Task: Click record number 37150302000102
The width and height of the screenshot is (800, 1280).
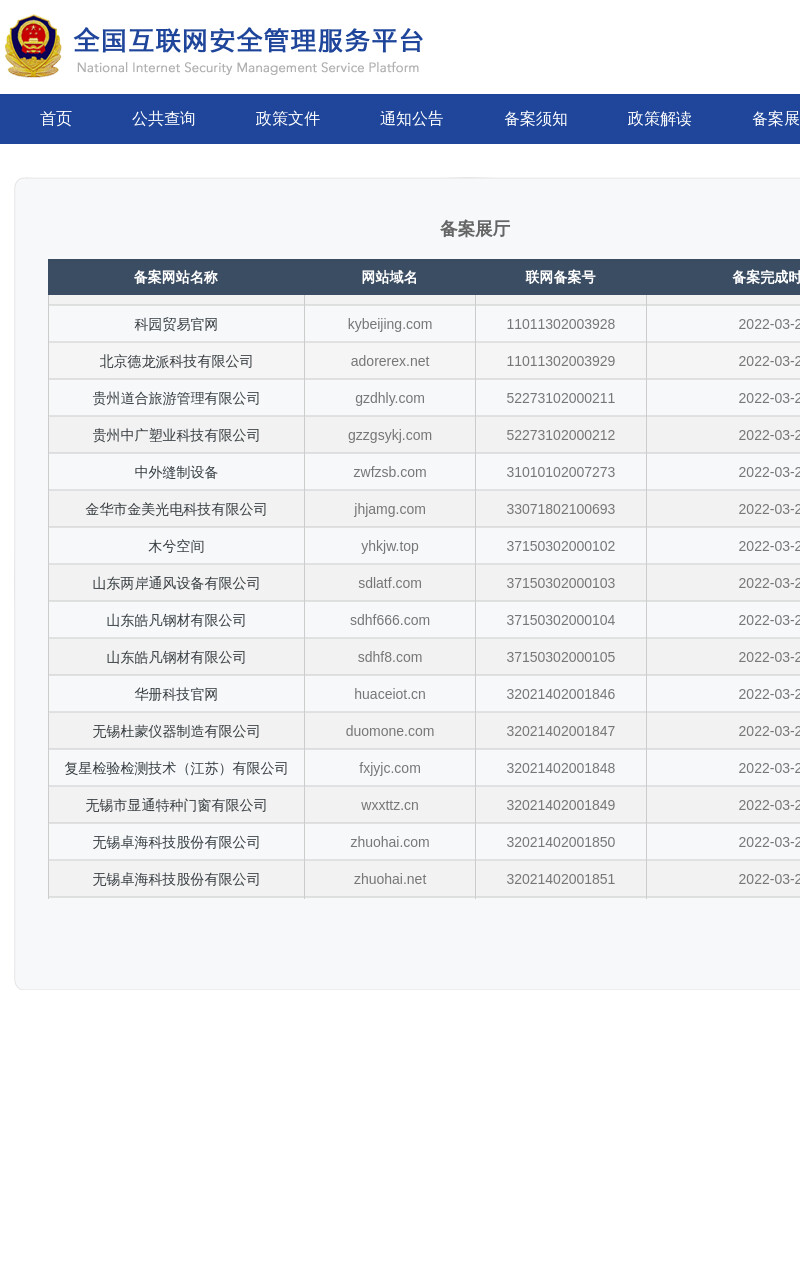Action: (561, 546)
